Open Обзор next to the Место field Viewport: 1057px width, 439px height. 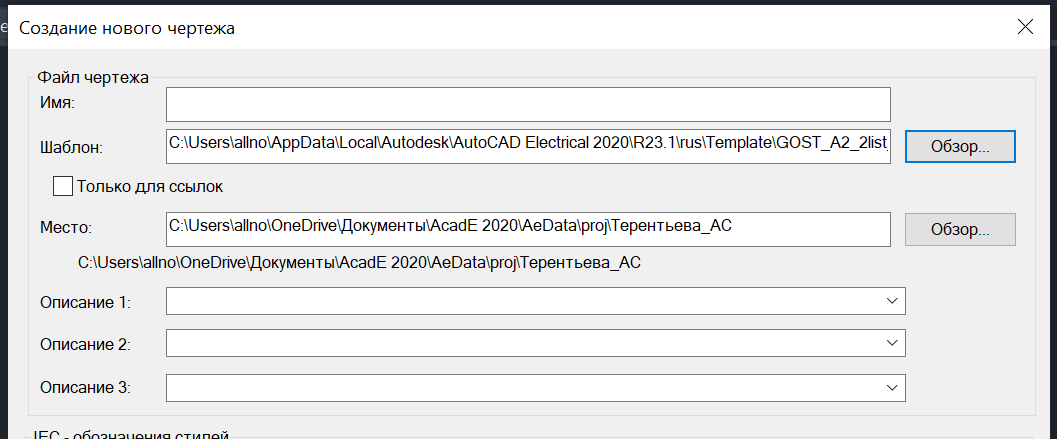tap(960, 230)
